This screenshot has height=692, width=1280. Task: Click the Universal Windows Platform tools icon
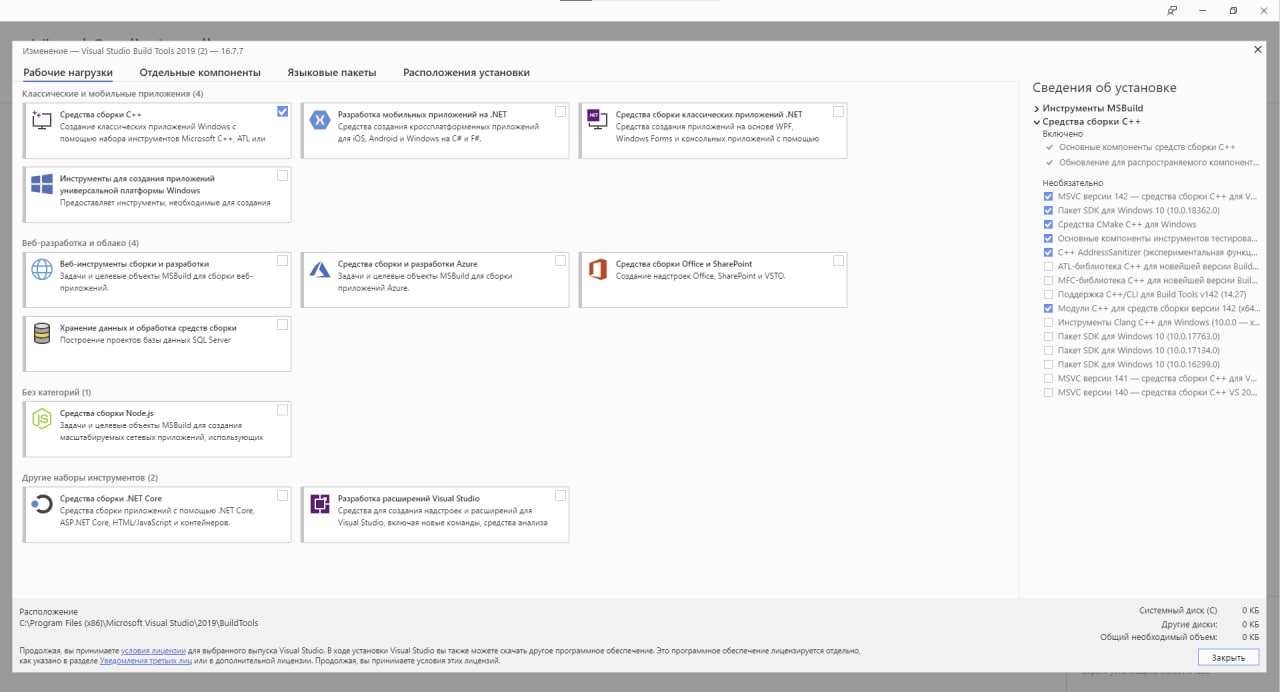(x=42, y=184)
